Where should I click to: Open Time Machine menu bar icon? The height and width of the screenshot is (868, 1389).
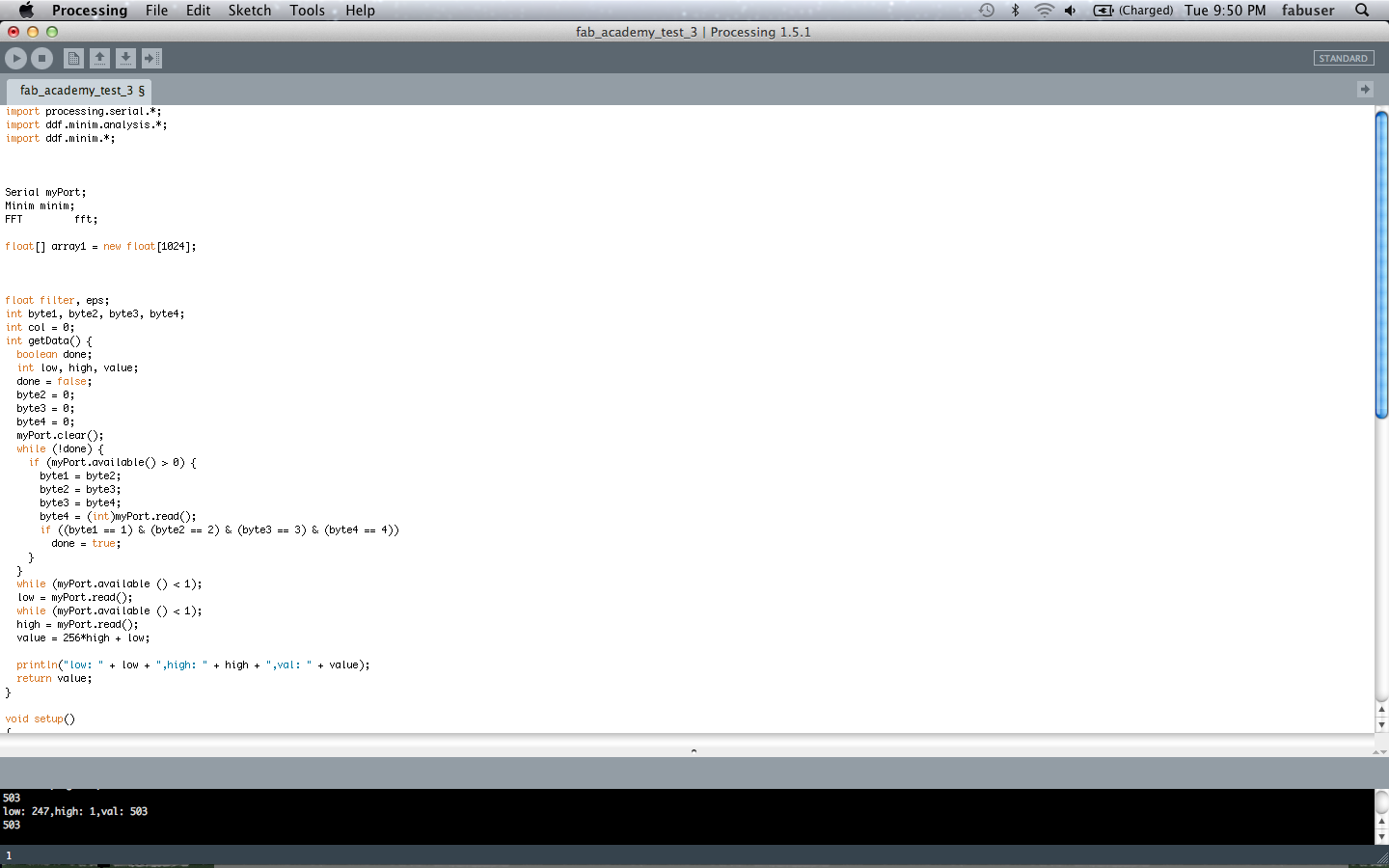point(987,10)
